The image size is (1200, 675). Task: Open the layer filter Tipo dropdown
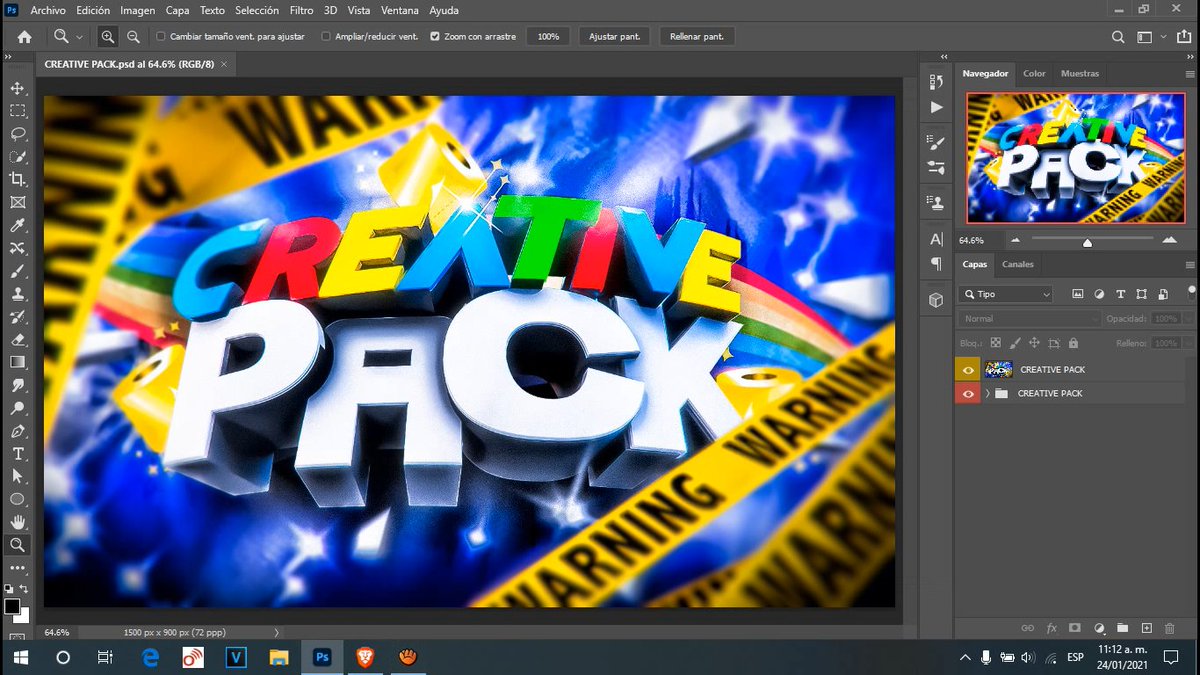[1004, 293]
